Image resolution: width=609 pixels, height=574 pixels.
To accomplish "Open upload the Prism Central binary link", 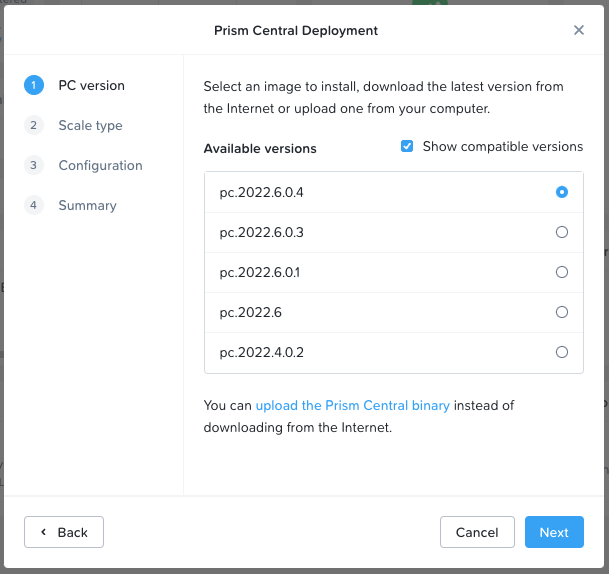I will (x=352, y=406).
